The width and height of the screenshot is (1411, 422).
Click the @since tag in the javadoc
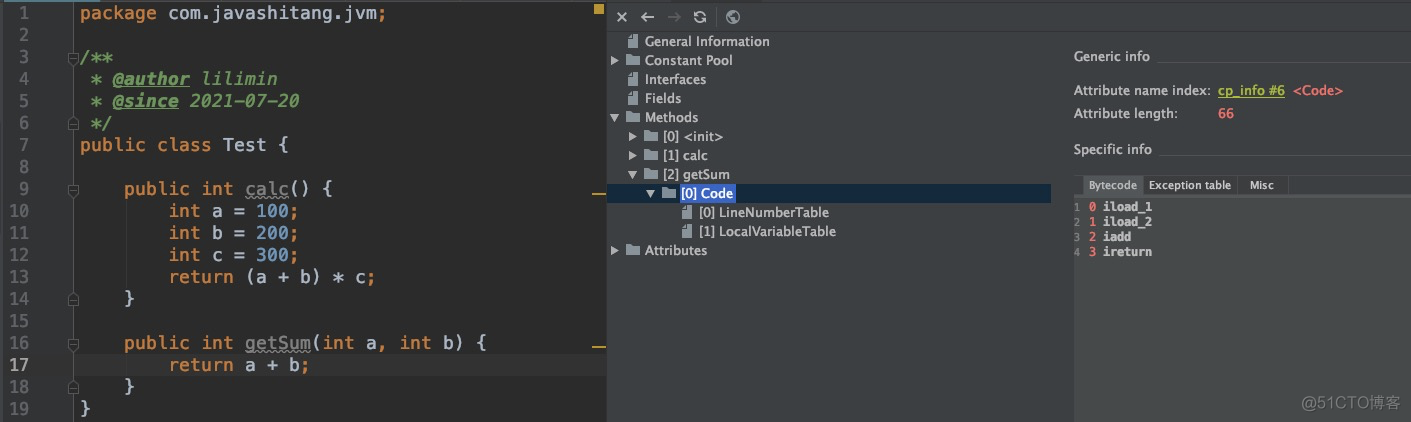[145, 101]
